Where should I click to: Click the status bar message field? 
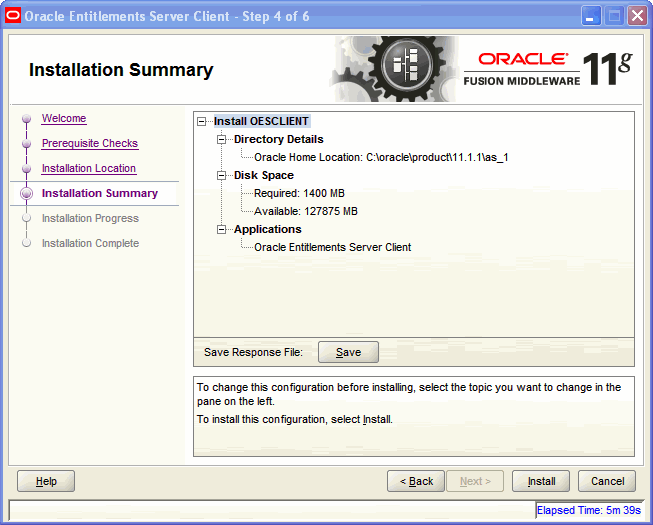[272, 510]
